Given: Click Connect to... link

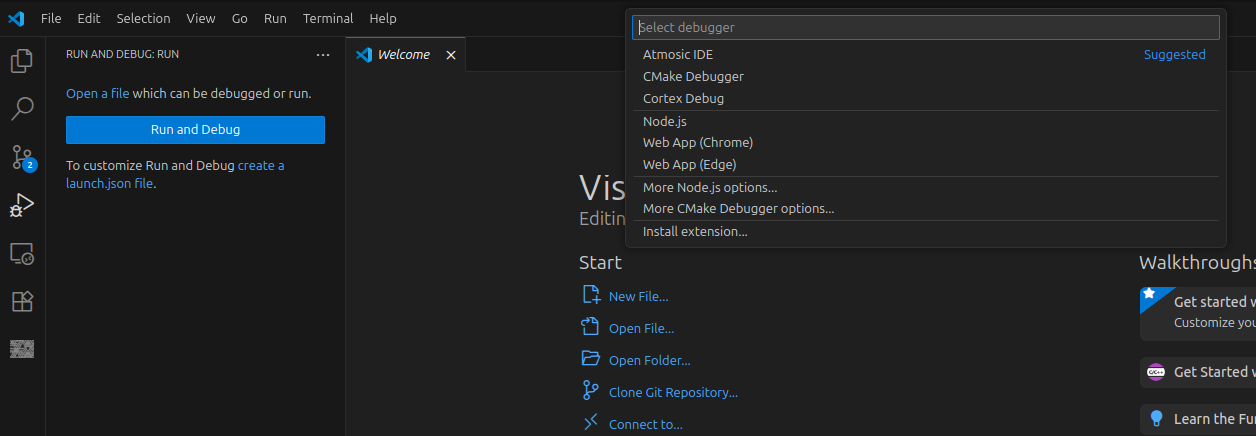Looking at the screenshot, I should [x=646, y=424].
